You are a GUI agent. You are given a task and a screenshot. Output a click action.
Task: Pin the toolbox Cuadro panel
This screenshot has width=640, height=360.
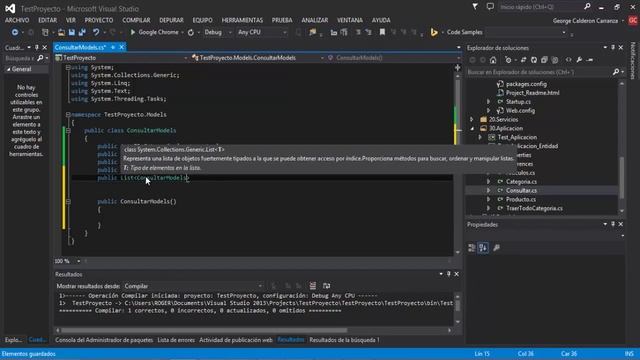[36, 48]
